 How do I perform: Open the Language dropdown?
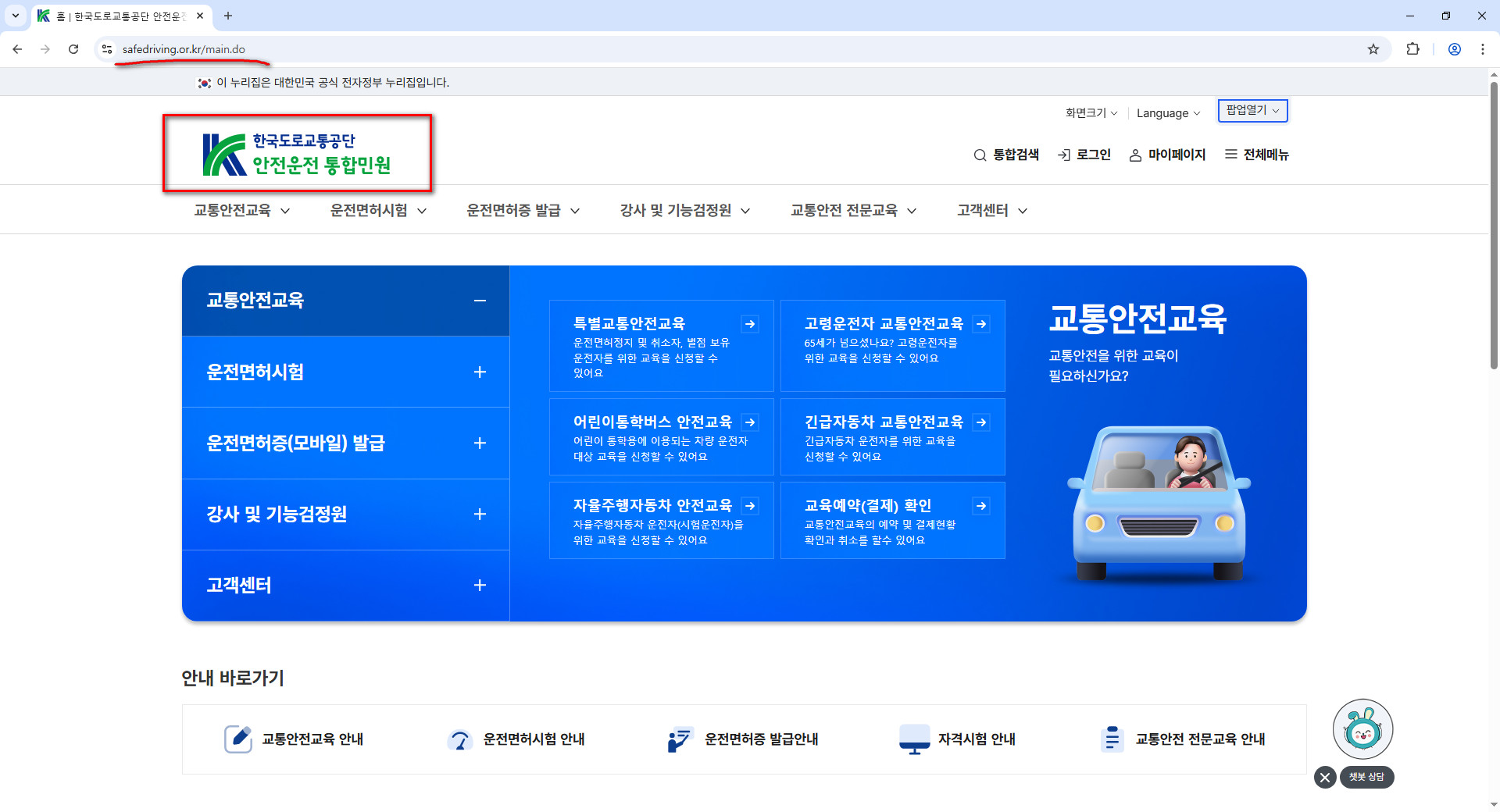point(1168,113)
